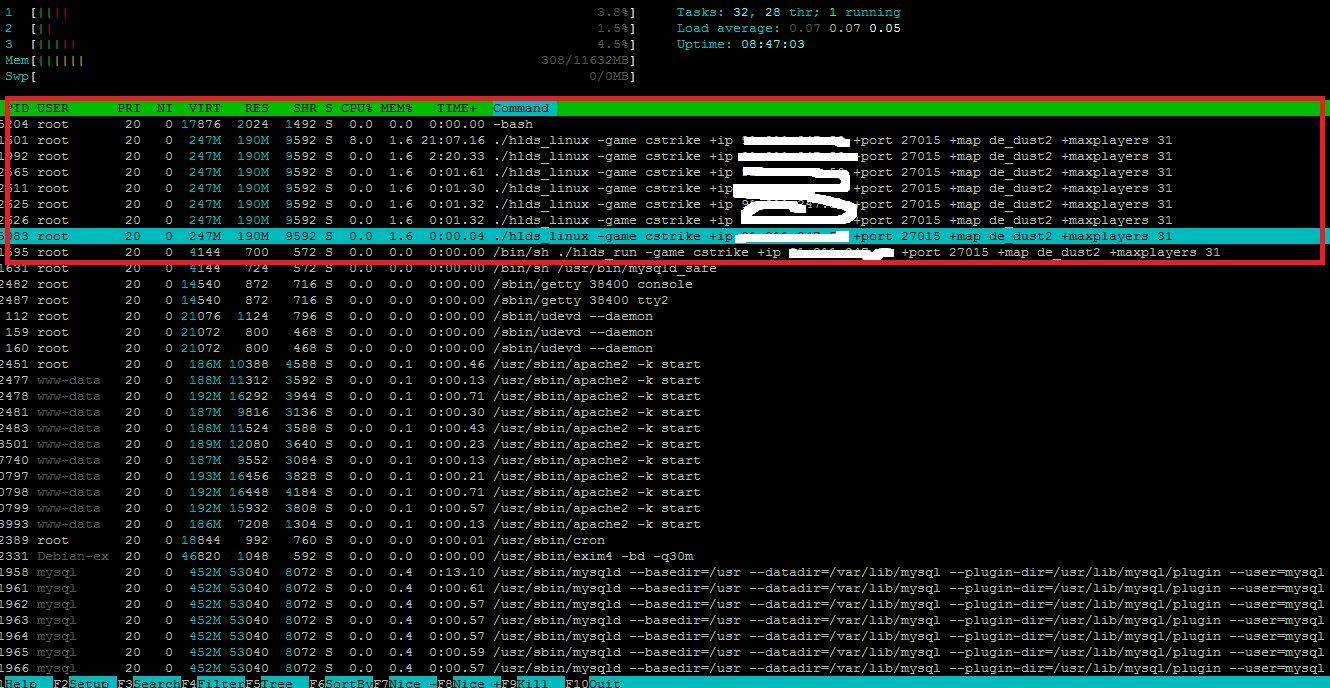Select the apache2 row with RES 16456

click(x=665, y=476)
